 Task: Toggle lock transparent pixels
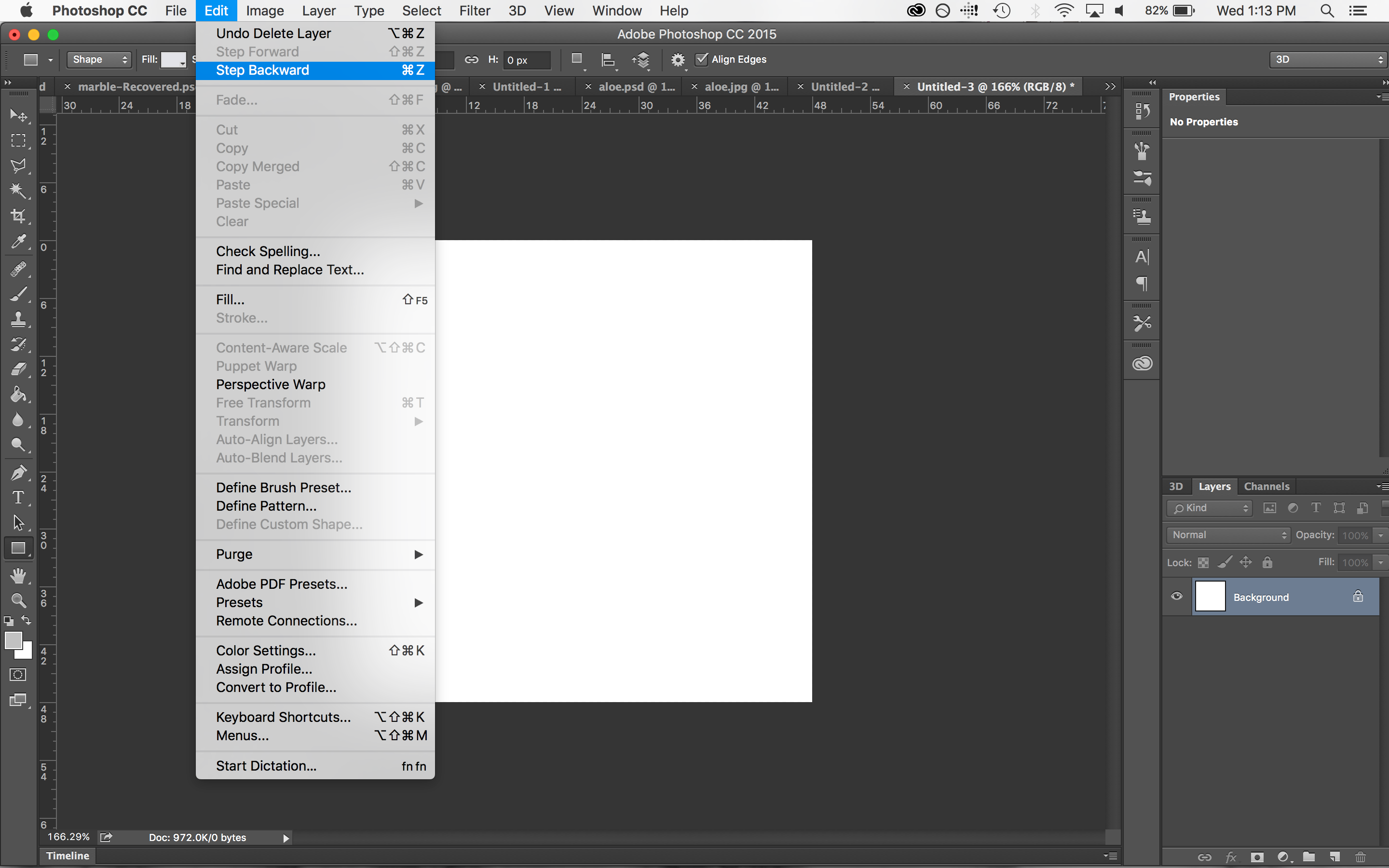(1204, 563)
